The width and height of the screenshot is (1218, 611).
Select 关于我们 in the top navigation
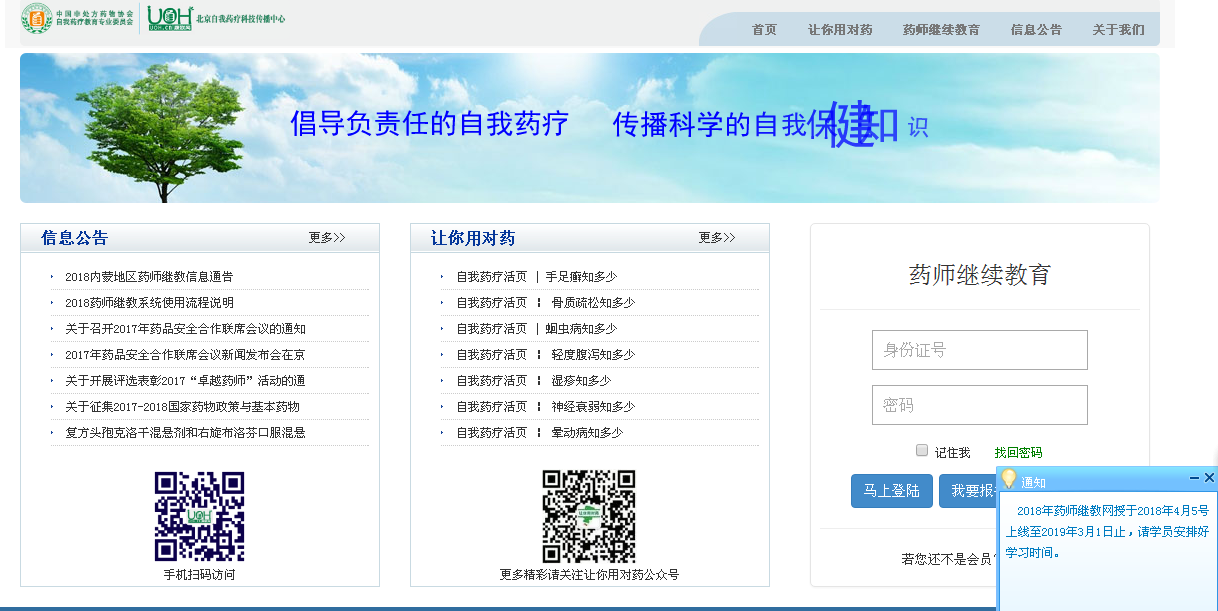click(x=1118, y=30)
